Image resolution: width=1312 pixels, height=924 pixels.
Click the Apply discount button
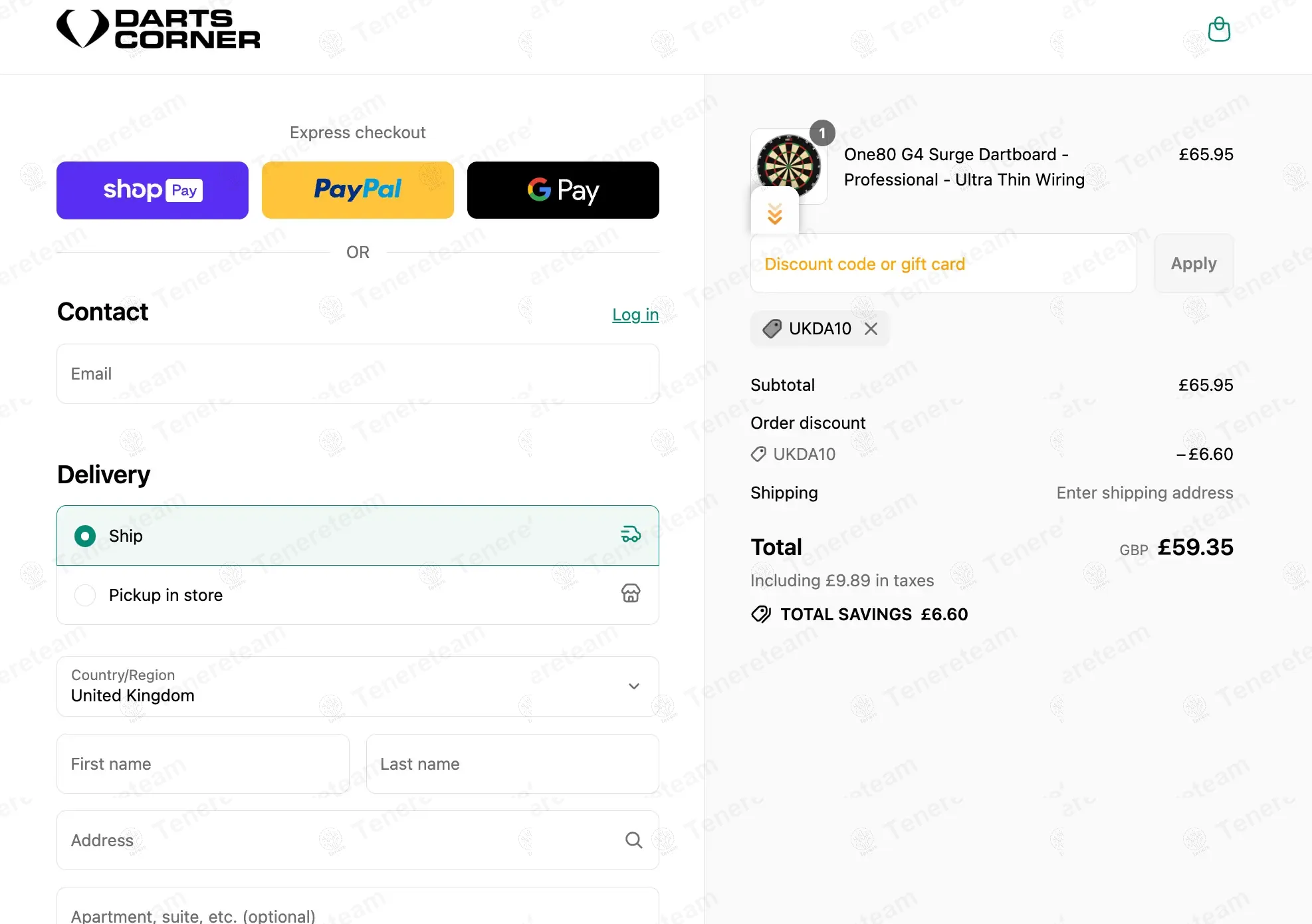[x=1194, y=263]
